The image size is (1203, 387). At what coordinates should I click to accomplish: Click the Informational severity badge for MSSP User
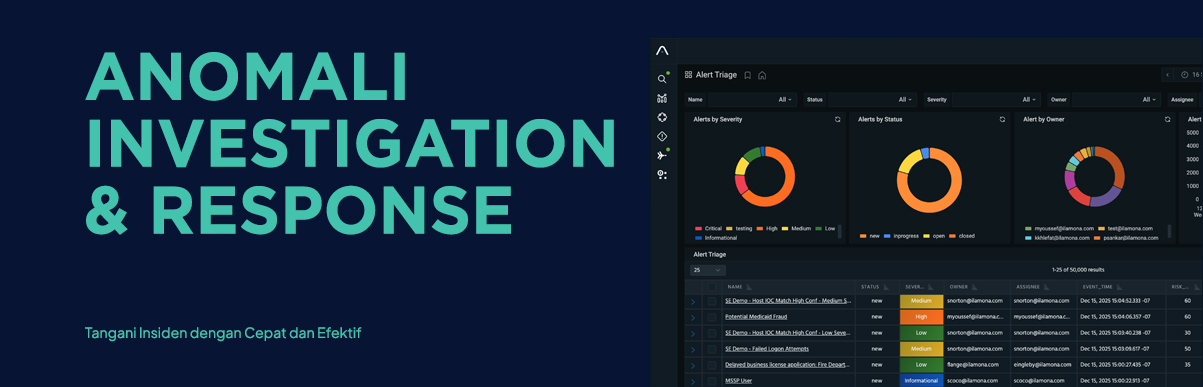point(921,381)
